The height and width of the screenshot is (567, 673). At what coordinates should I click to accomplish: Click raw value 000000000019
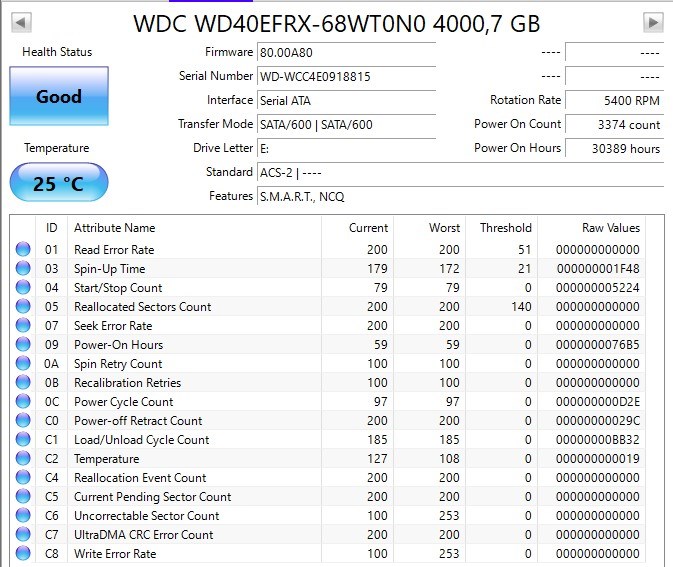click(x=597, y=459)
